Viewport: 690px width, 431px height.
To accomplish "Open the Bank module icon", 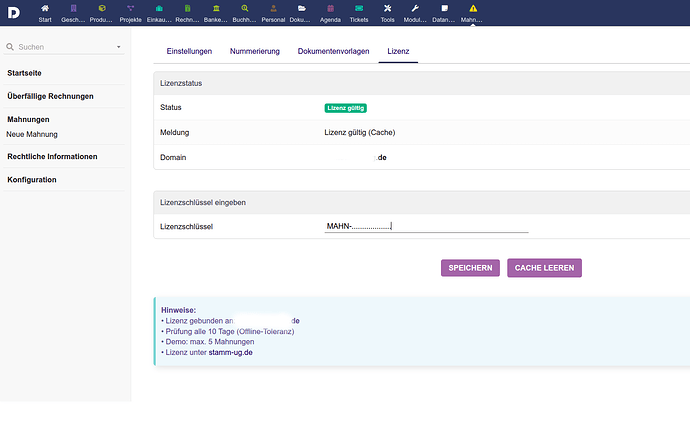I will (x=216, y=9).
